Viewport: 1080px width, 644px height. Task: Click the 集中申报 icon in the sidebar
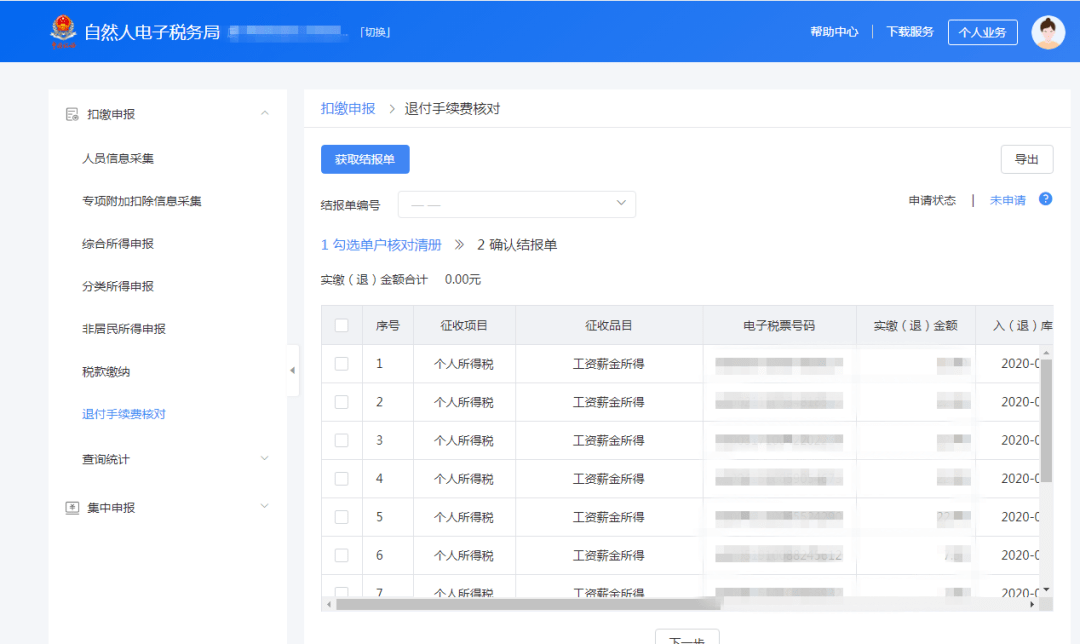coord(69,507)
